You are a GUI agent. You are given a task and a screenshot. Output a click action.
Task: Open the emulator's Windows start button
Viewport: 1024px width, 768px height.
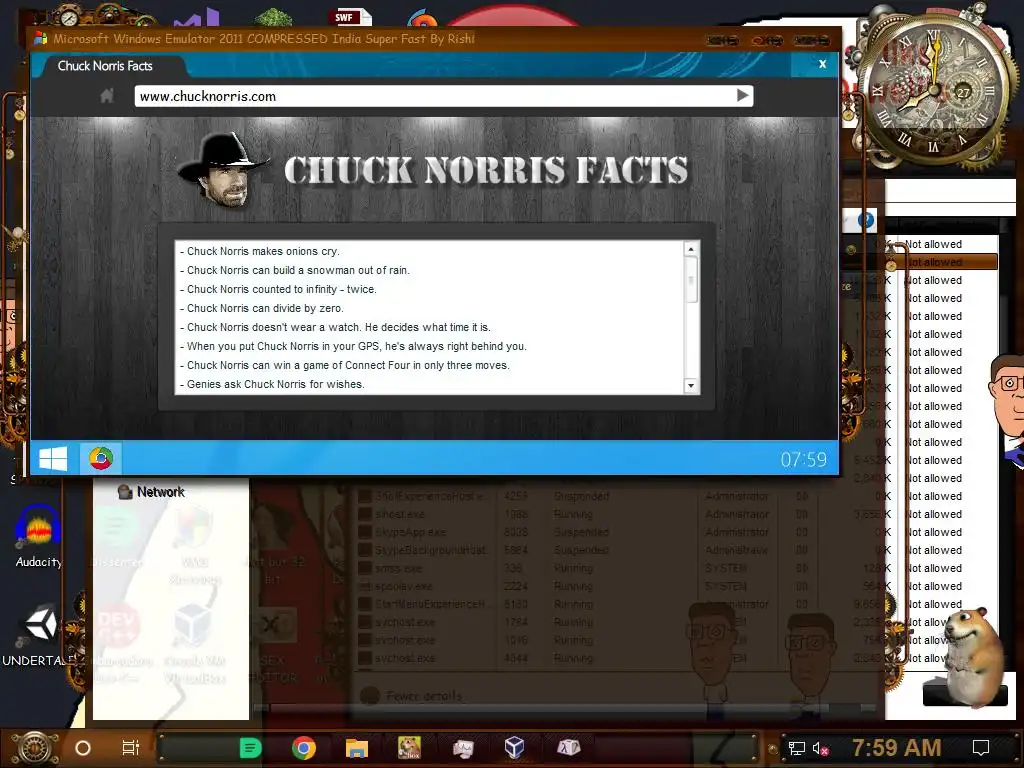[x=54, y=458]
